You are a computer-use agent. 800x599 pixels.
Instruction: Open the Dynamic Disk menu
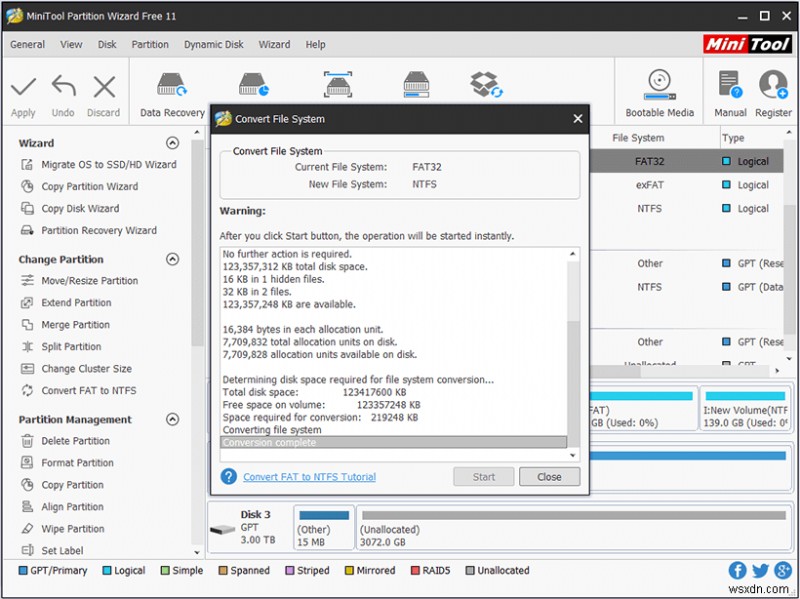[x=213, y=44]
